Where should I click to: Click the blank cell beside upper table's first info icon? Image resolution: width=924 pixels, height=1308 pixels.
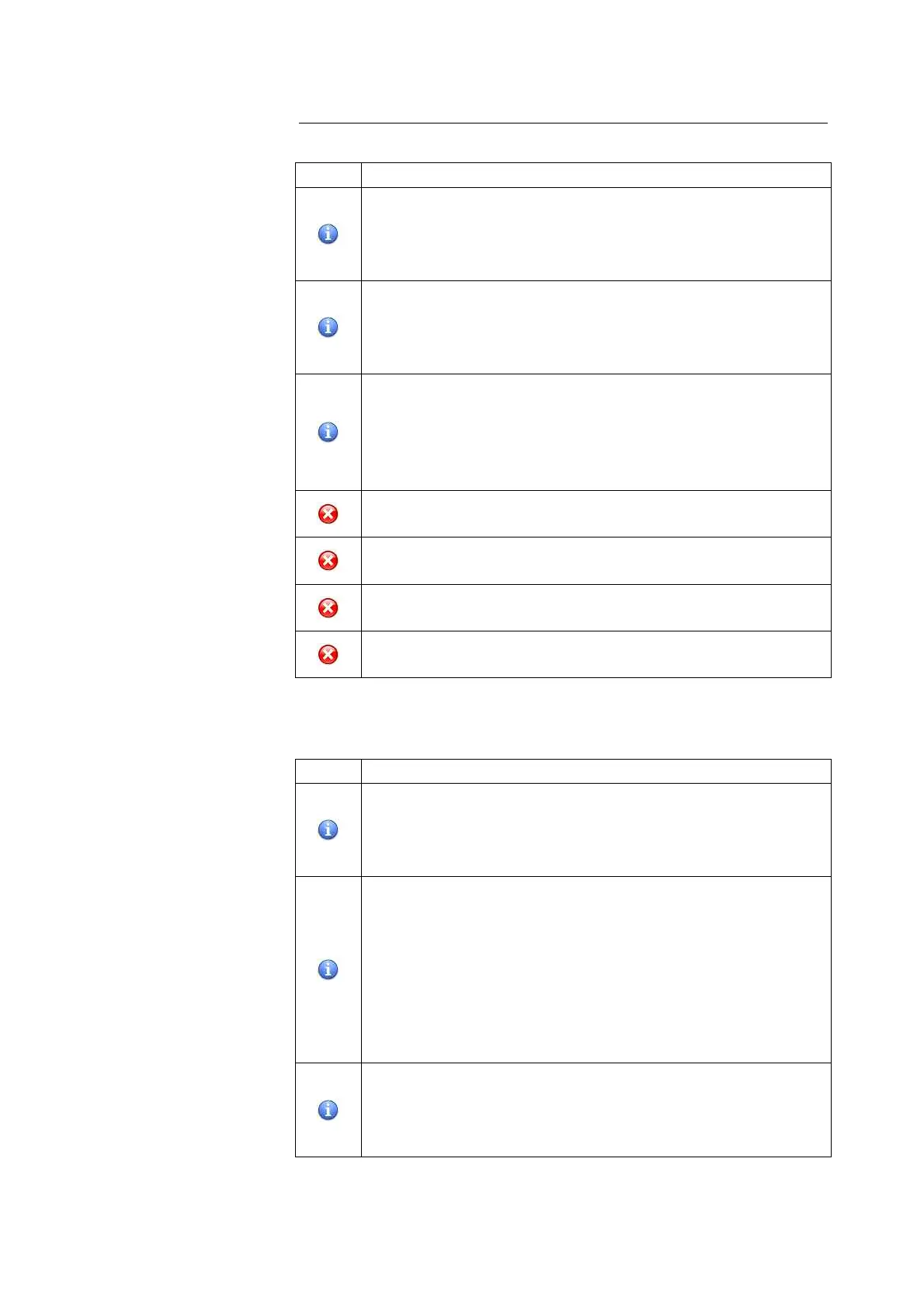point(596,234)
